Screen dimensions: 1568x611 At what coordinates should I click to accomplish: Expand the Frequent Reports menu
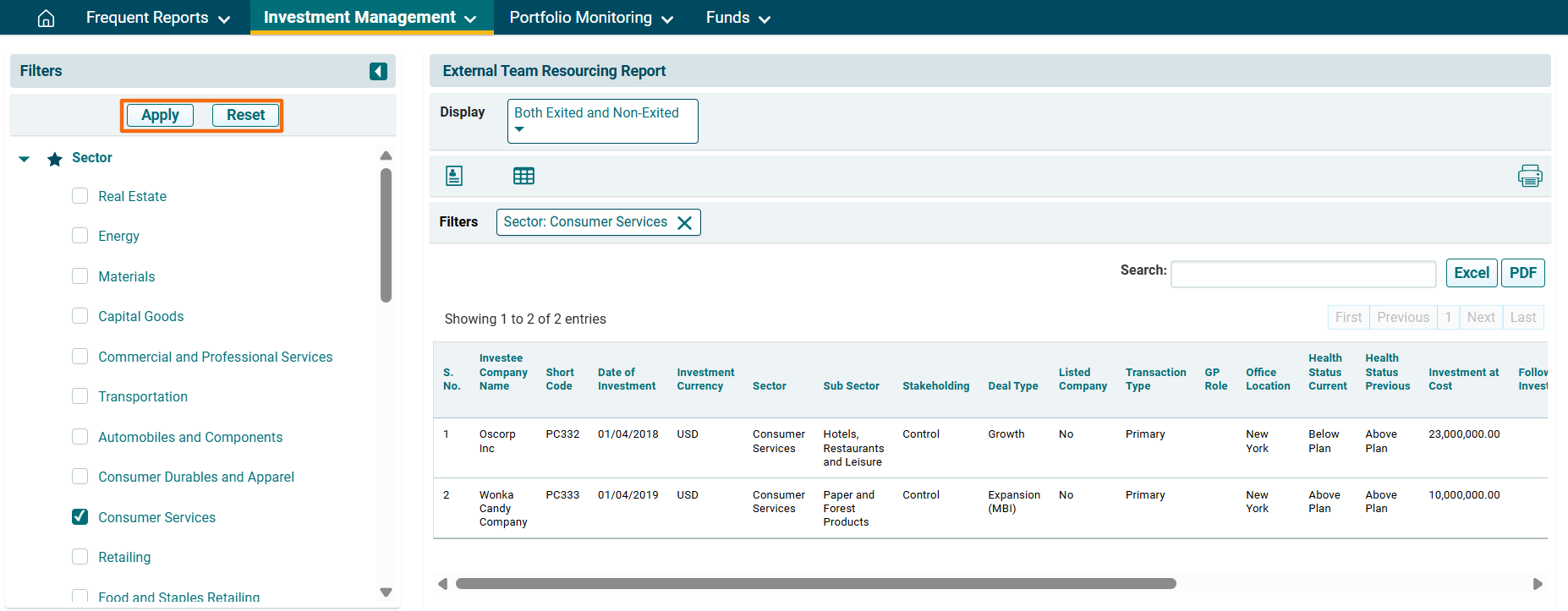157,18
